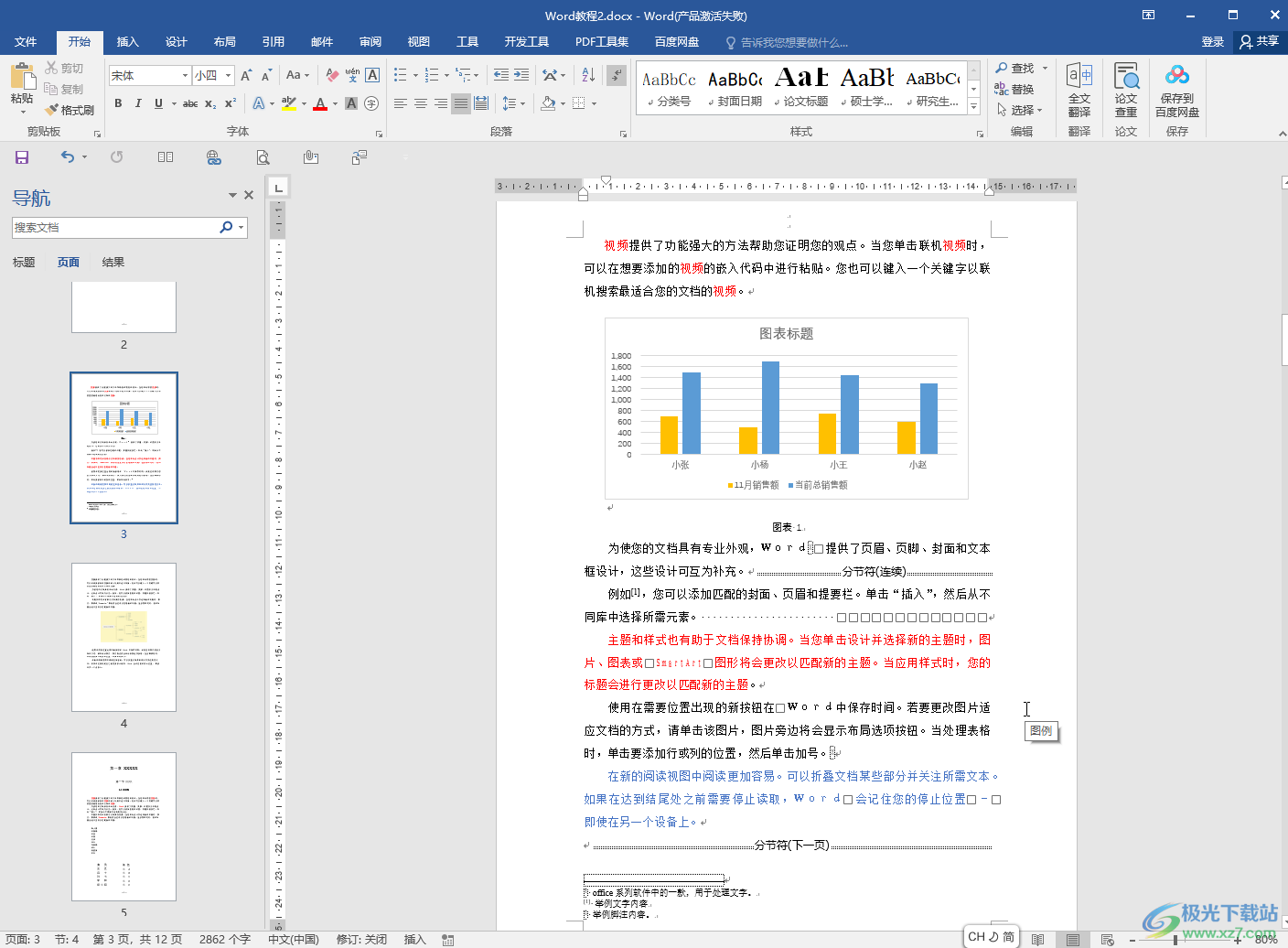Center align the paragraph

tap(421, 103)
